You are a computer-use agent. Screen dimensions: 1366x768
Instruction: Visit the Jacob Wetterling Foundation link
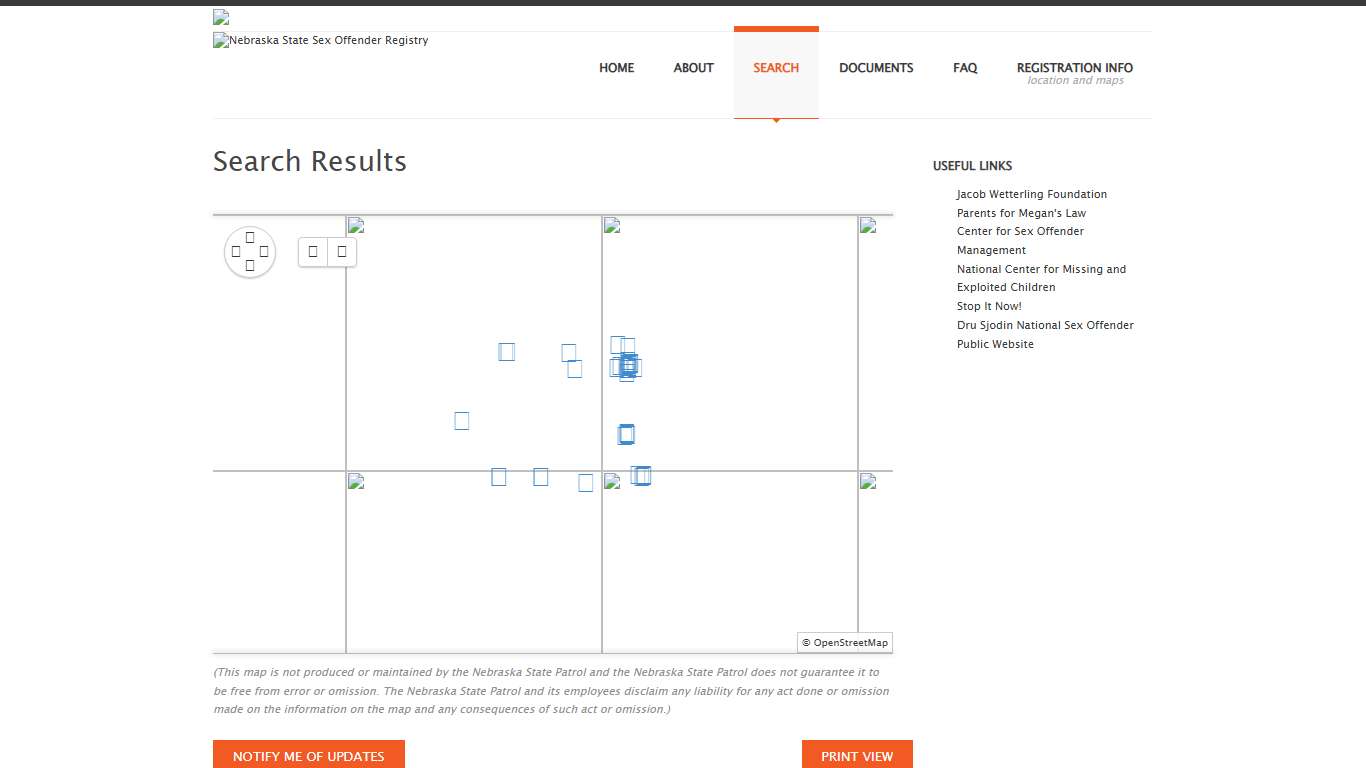1031,195
